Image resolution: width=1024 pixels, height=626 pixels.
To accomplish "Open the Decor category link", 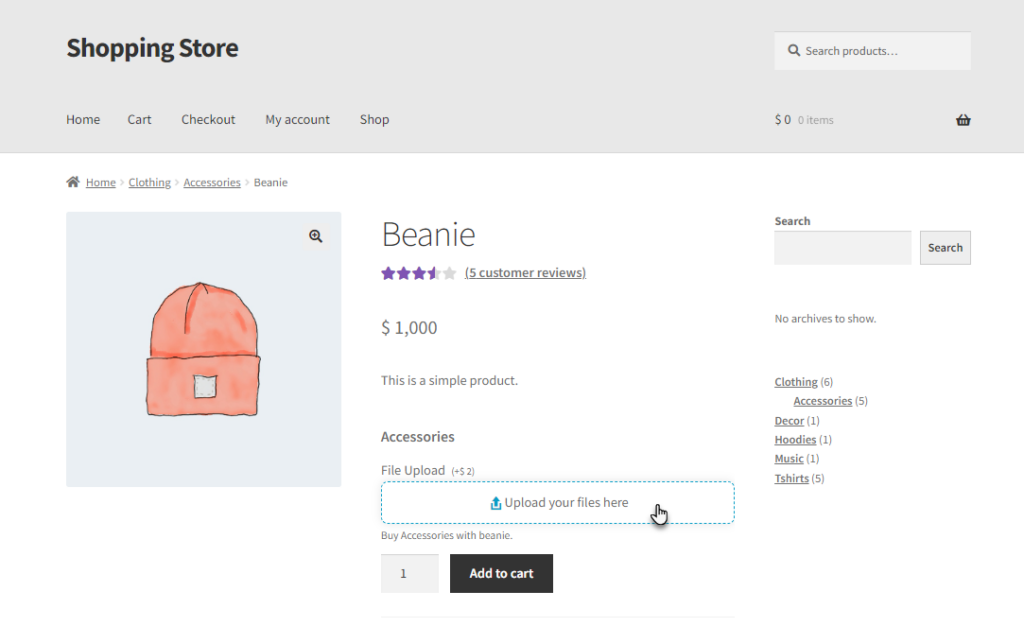I will click(789, 420).
